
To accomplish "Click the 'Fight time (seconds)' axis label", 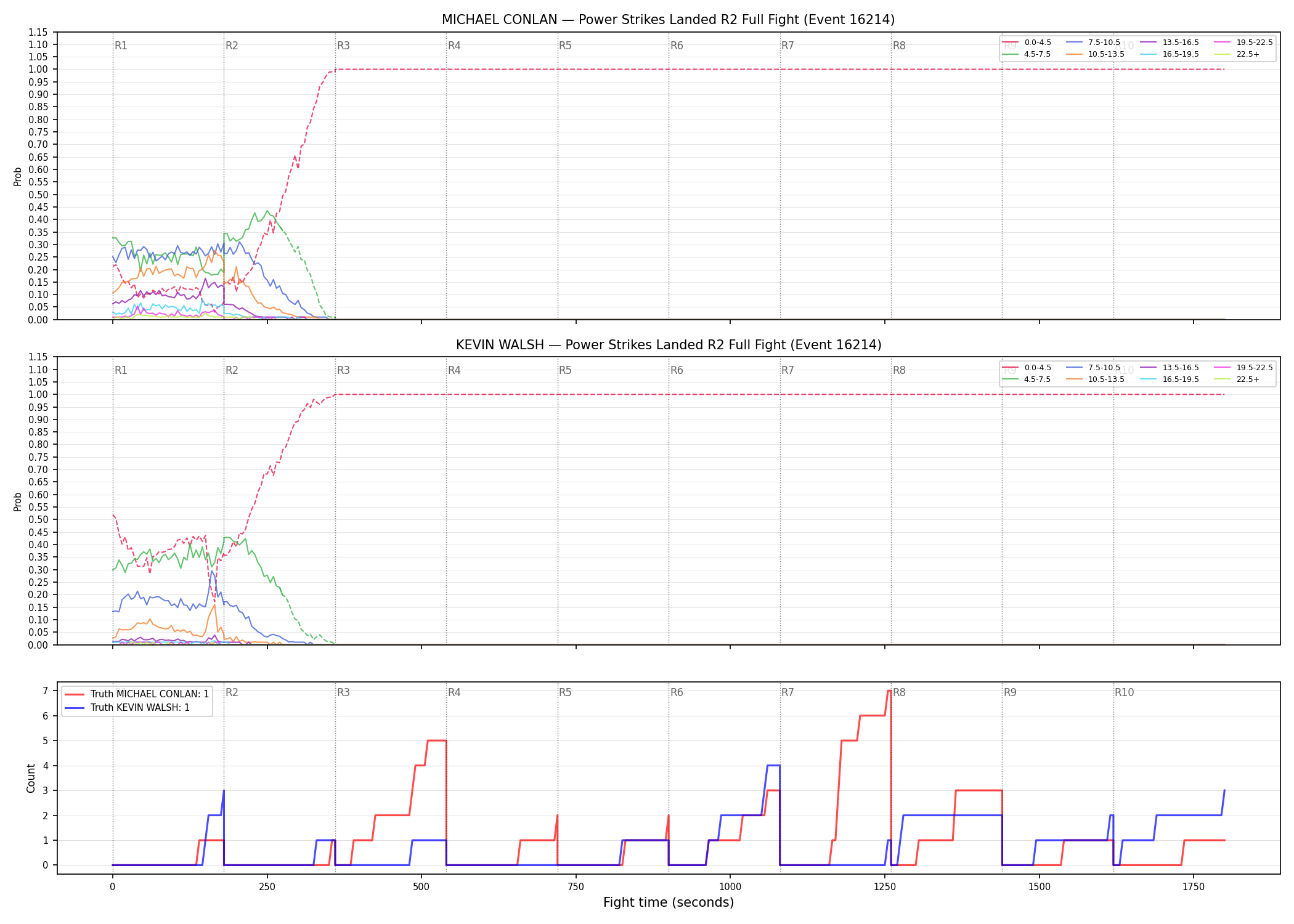I will click(669, 903).
